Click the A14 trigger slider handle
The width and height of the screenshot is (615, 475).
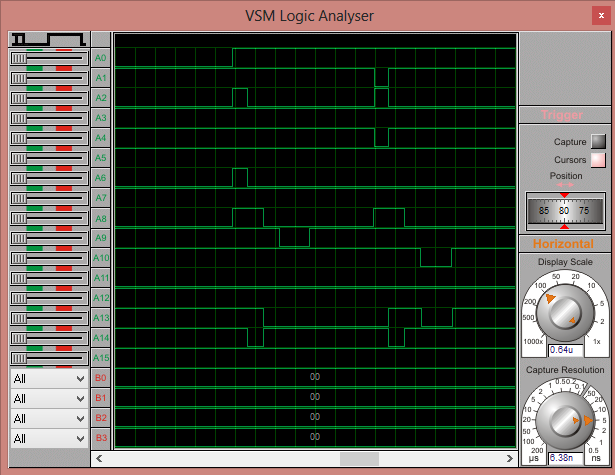pos(19,338)
